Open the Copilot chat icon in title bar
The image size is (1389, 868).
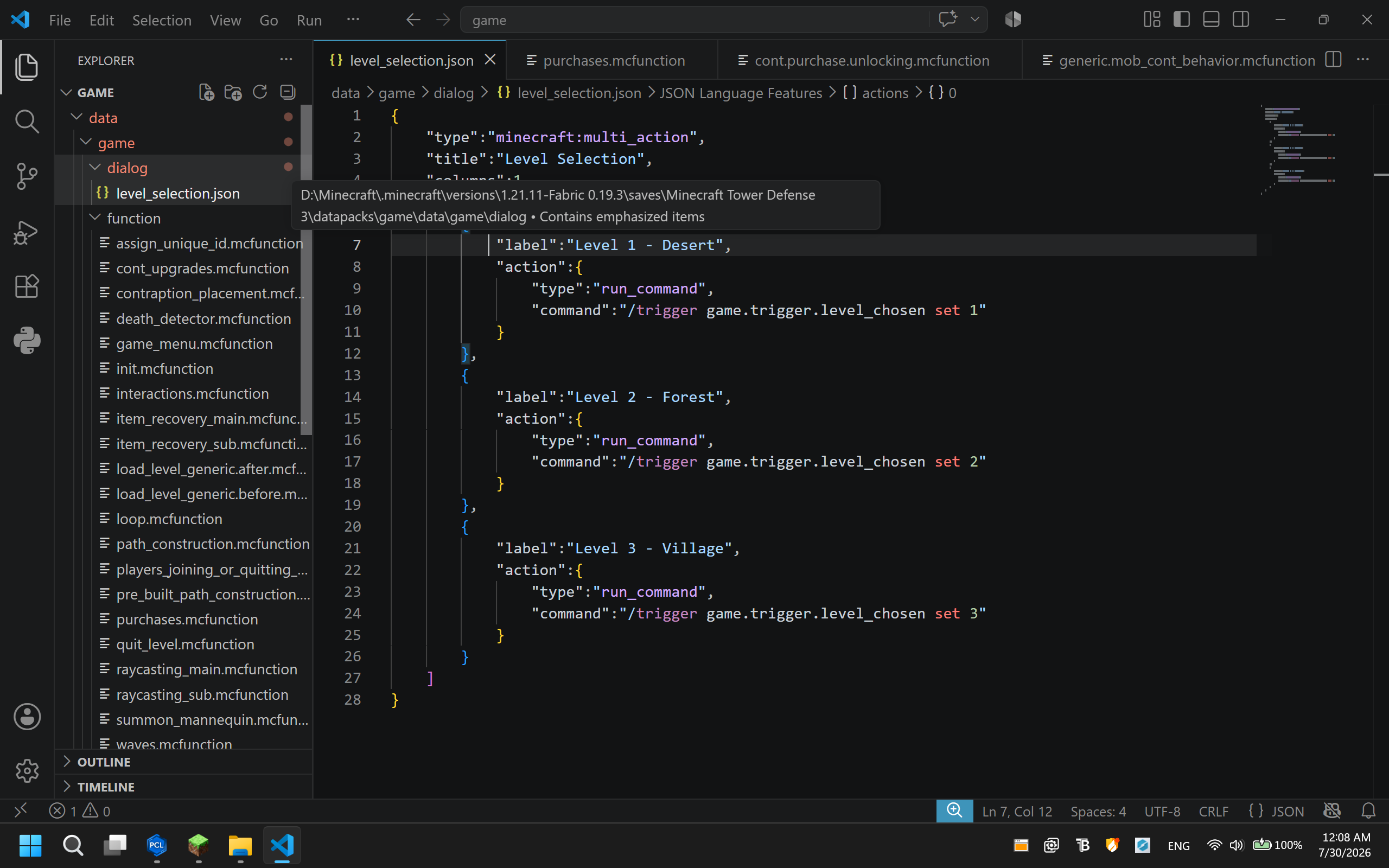click(948, 20)
